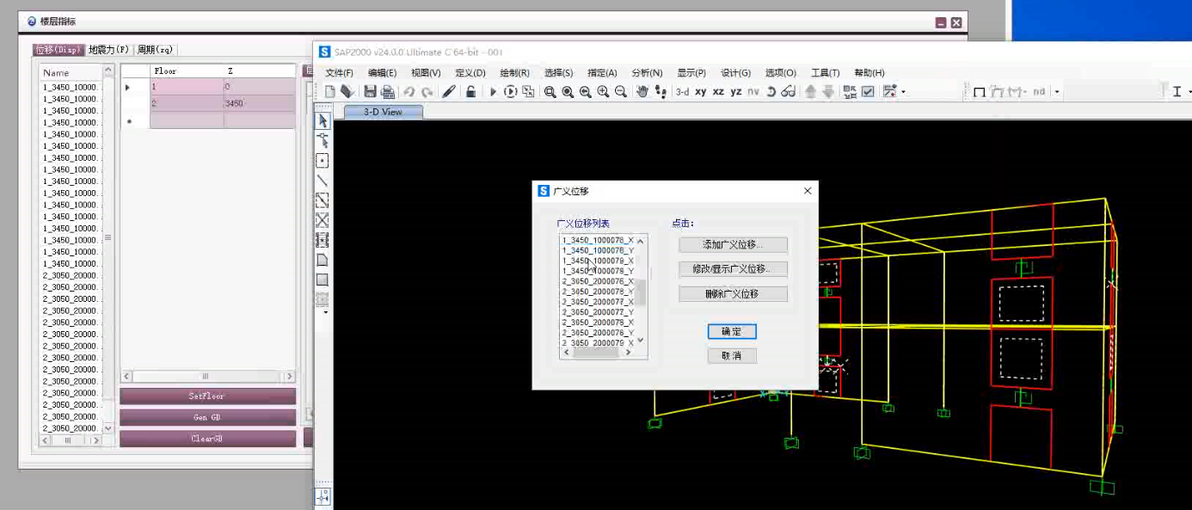
Task: Click the Lock/Unlock model padlock icon
Action: tap(471, 92)
